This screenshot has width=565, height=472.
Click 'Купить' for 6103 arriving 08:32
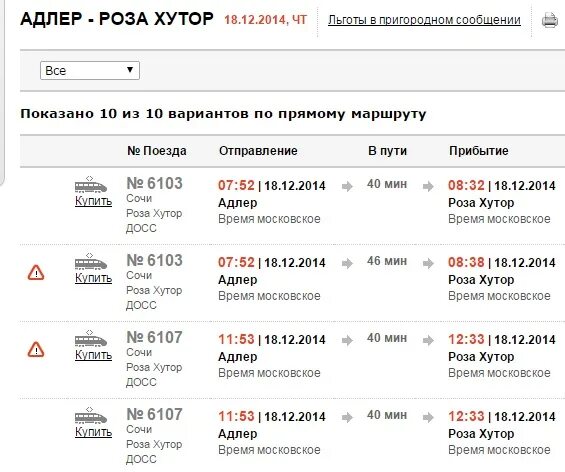coord(93,201)
